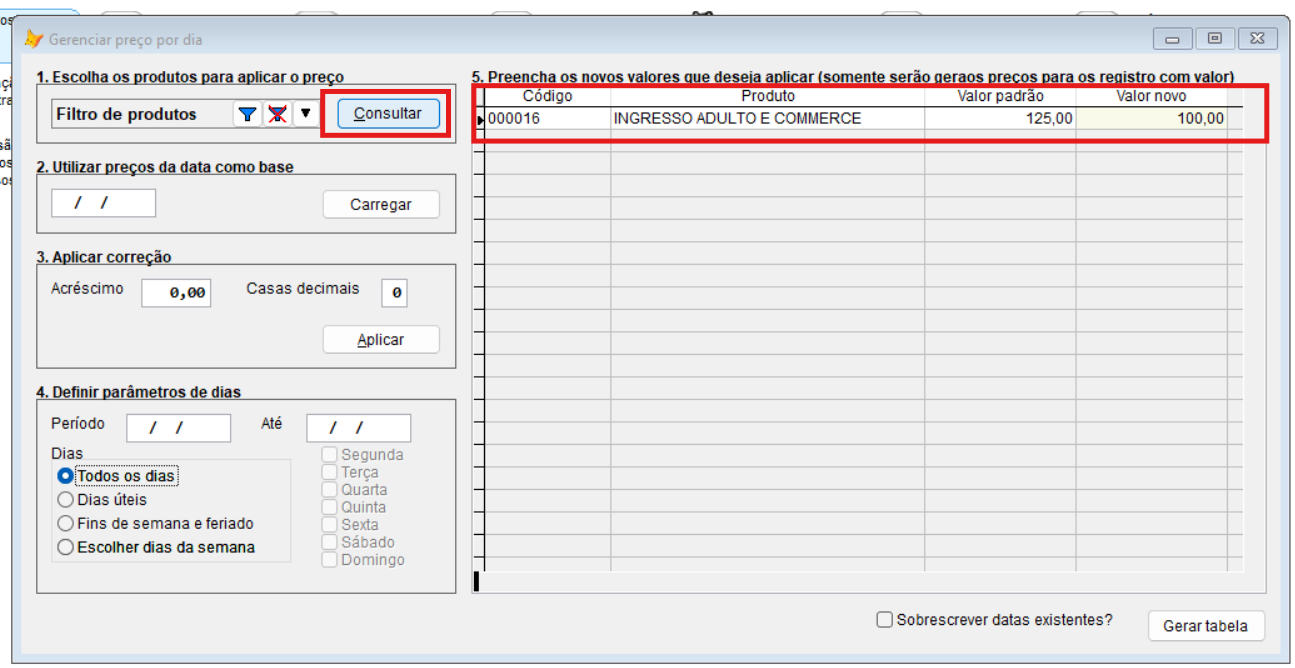Edit Valor novo cell showing 100,00
The width and height of the screenshot is (1295, 668).
tap(1150, 118)
